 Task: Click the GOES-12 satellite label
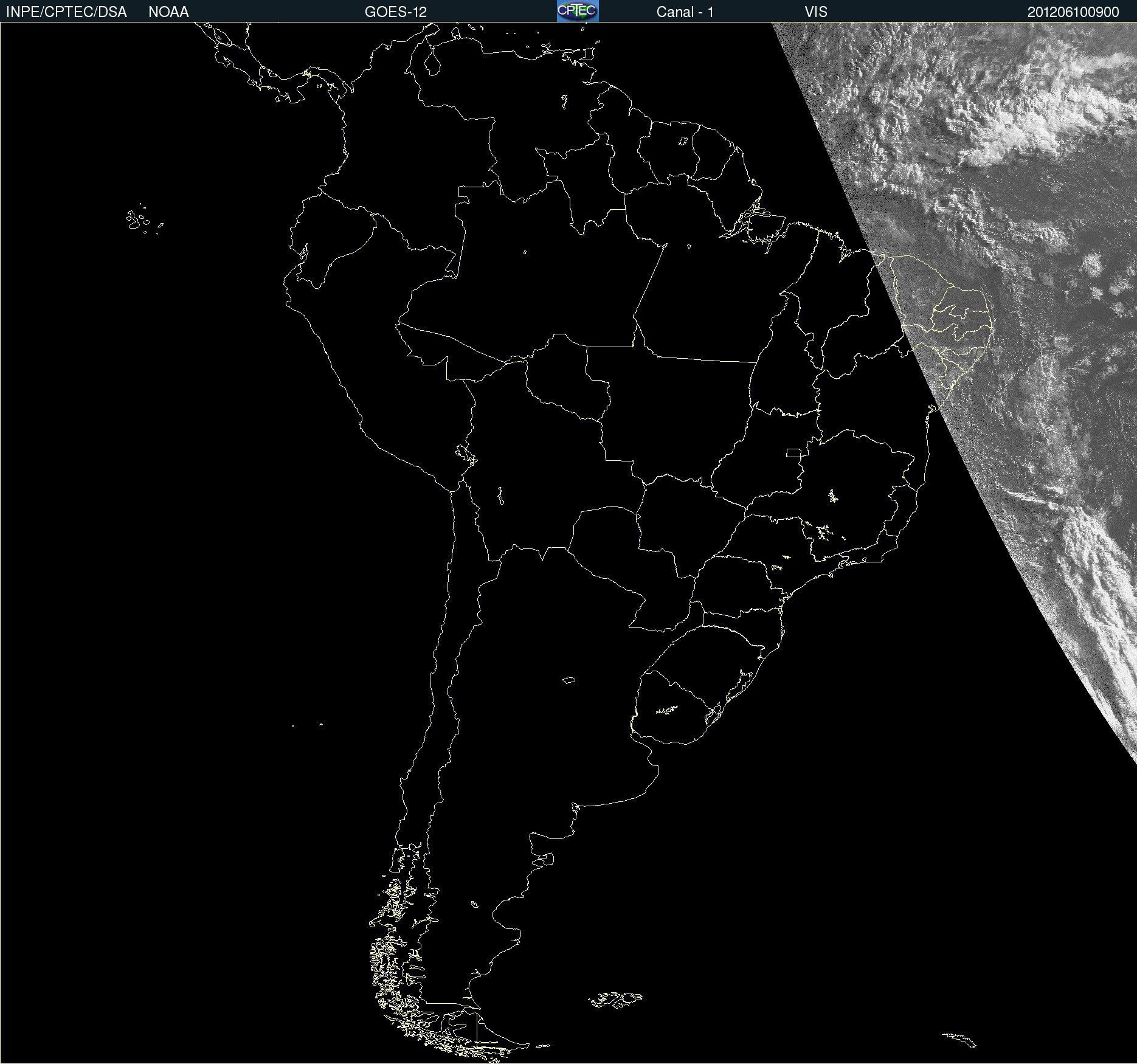point(396,12)
